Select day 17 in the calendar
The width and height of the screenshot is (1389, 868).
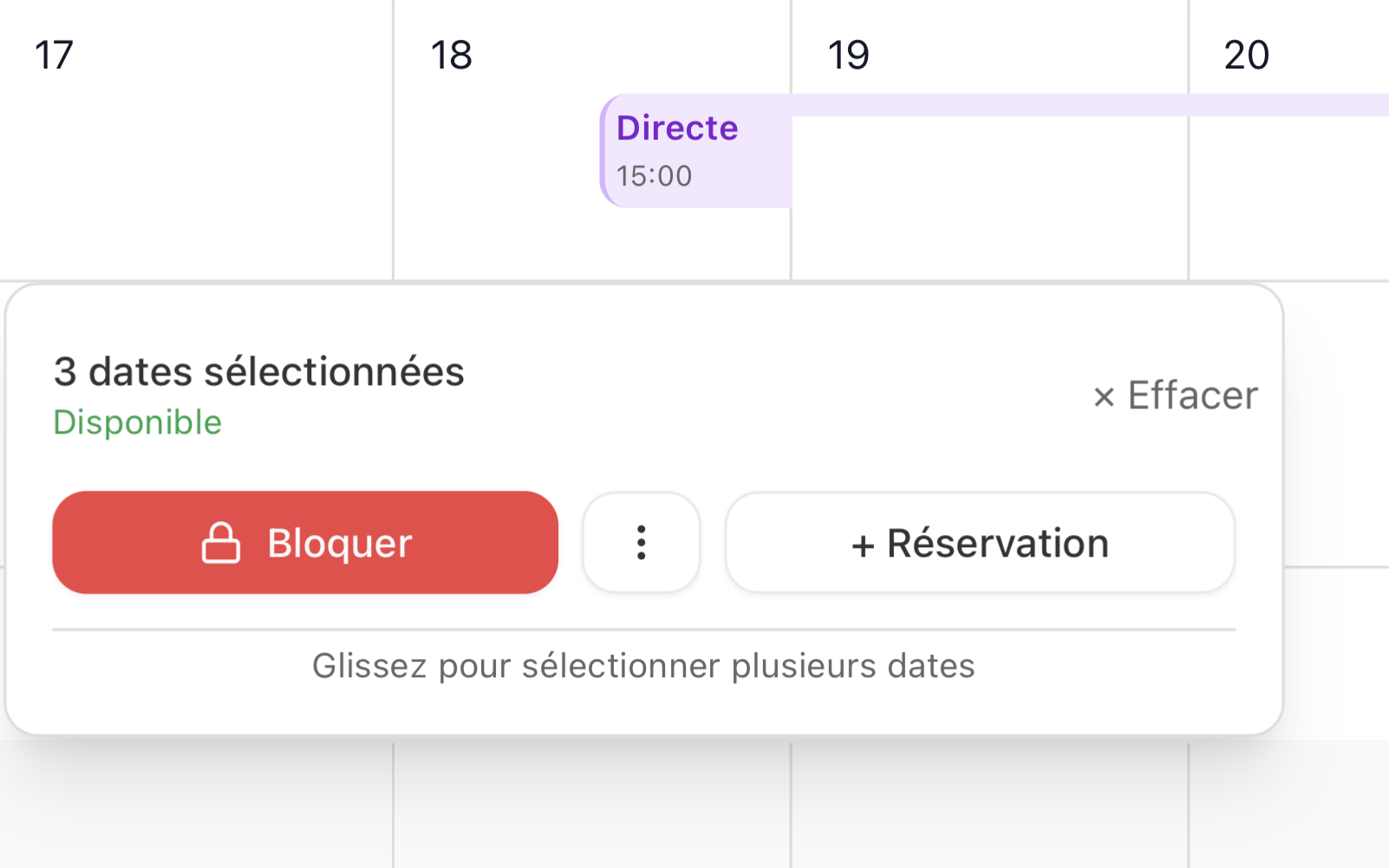(x=54, y=55)
